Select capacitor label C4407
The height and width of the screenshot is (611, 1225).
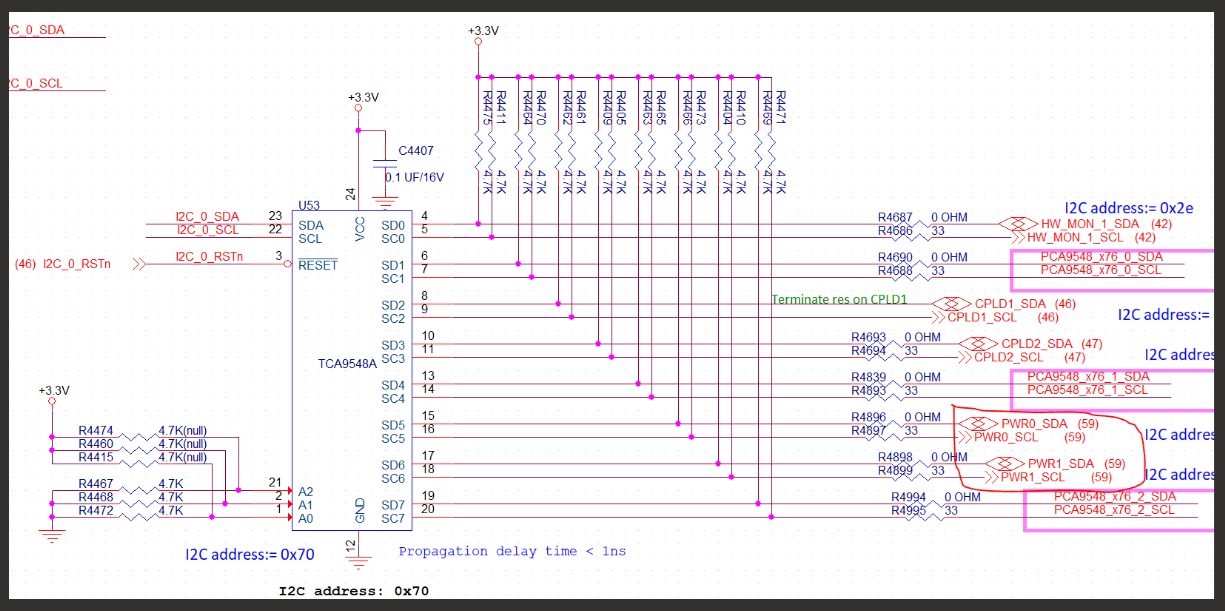pyautogui.click(x=418, y=151)
